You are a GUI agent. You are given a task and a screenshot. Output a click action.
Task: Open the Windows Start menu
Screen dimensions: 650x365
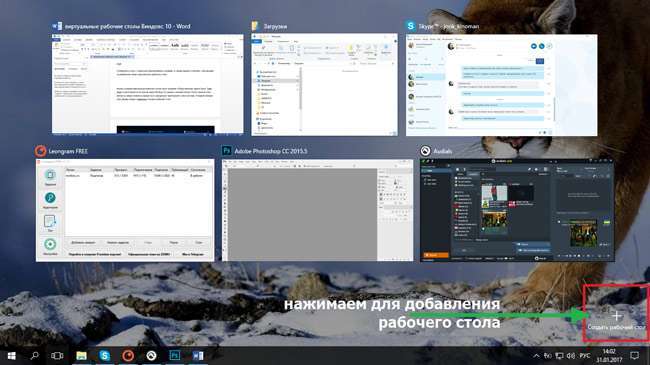click(12, 356)
